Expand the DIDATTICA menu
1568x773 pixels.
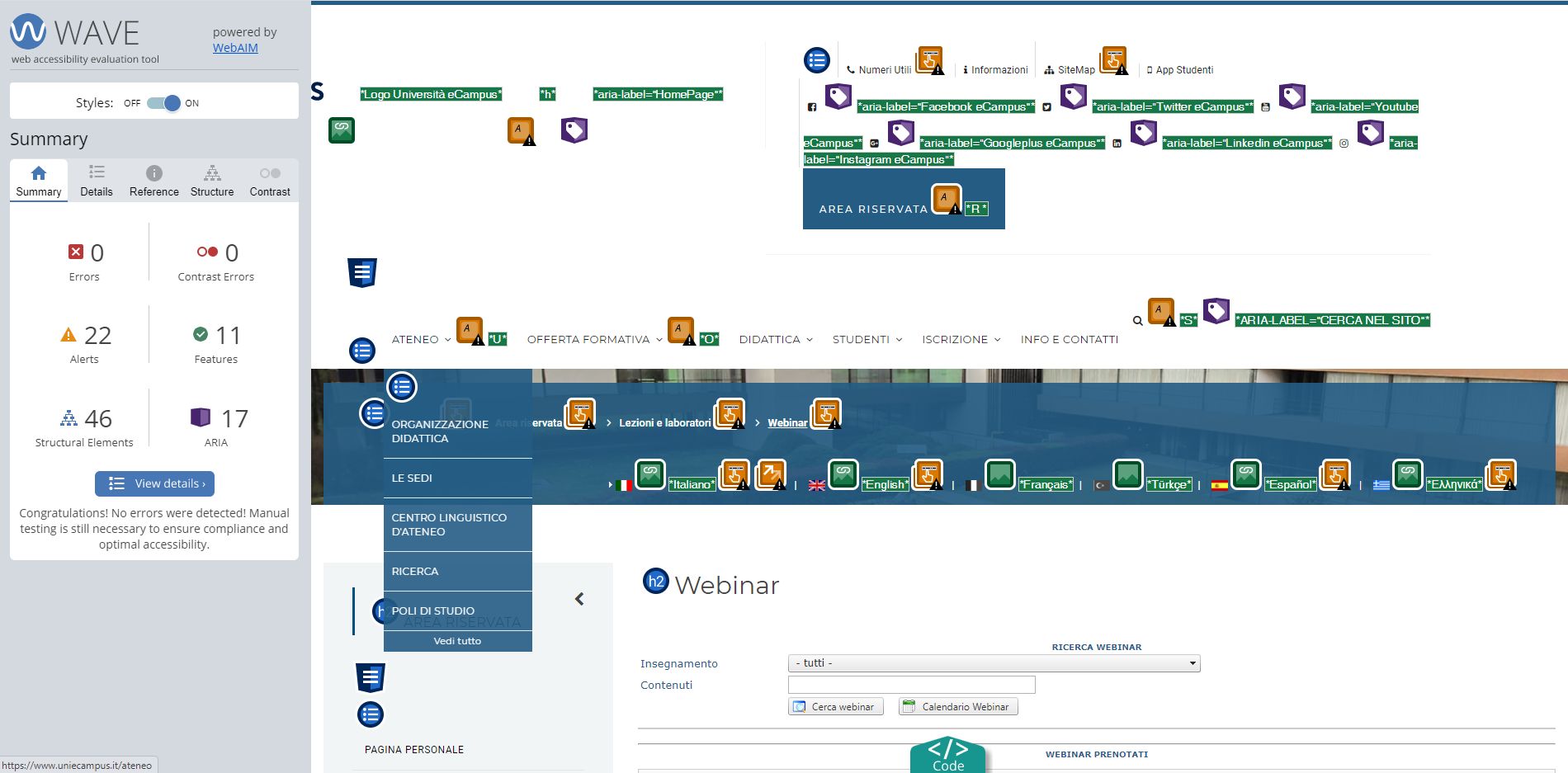pyautogui.click(x=776, y=339)
